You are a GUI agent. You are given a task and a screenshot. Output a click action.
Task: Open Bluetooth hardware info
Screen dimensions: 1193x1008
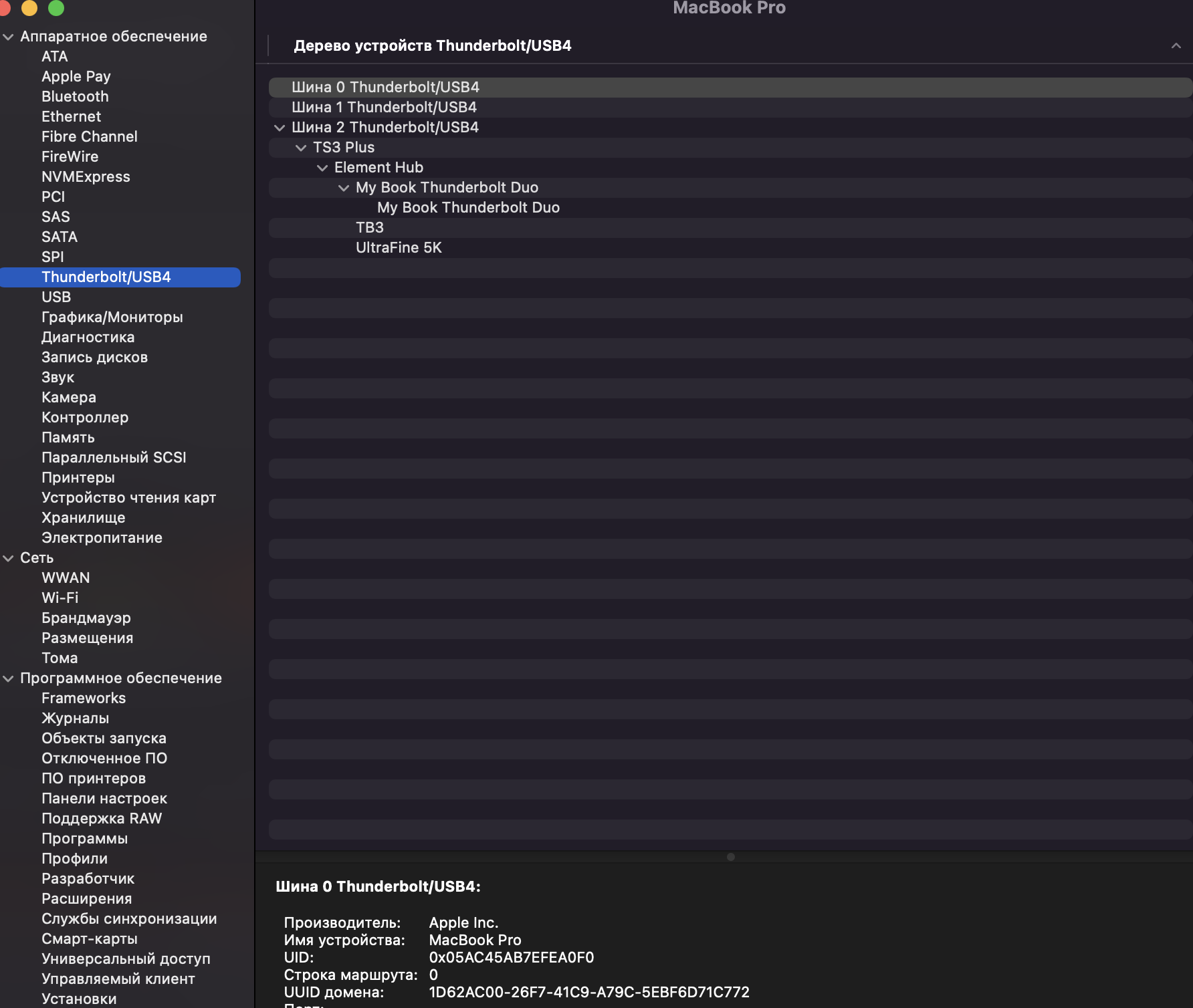coord(75,97)
